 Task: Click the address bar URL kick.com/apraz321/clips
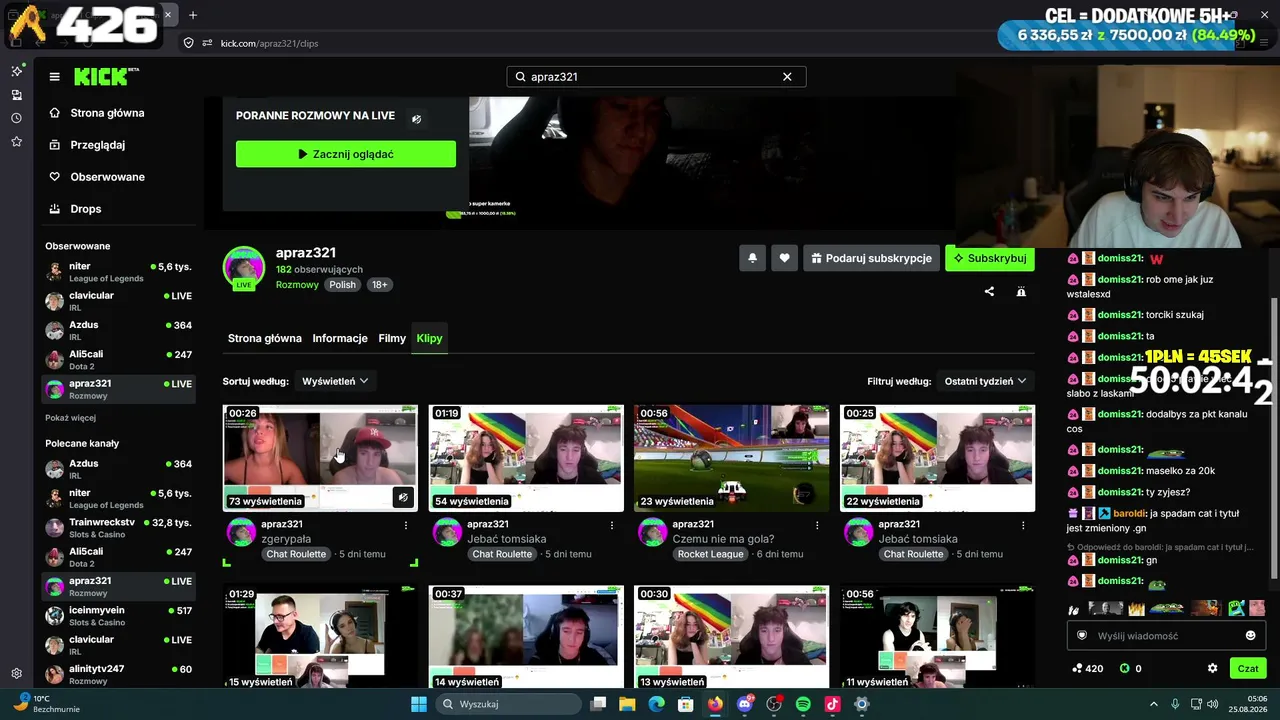pyautogui.click(x=269, y=43)
